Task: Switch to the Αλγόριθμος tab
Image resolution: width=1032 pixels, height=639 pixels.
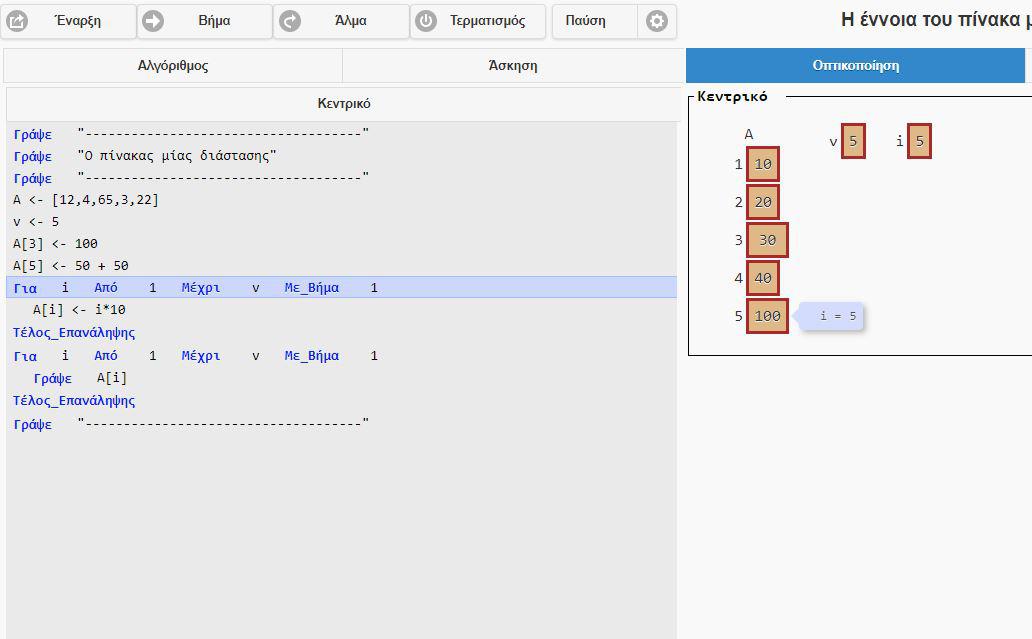Action: pos(173,65)
